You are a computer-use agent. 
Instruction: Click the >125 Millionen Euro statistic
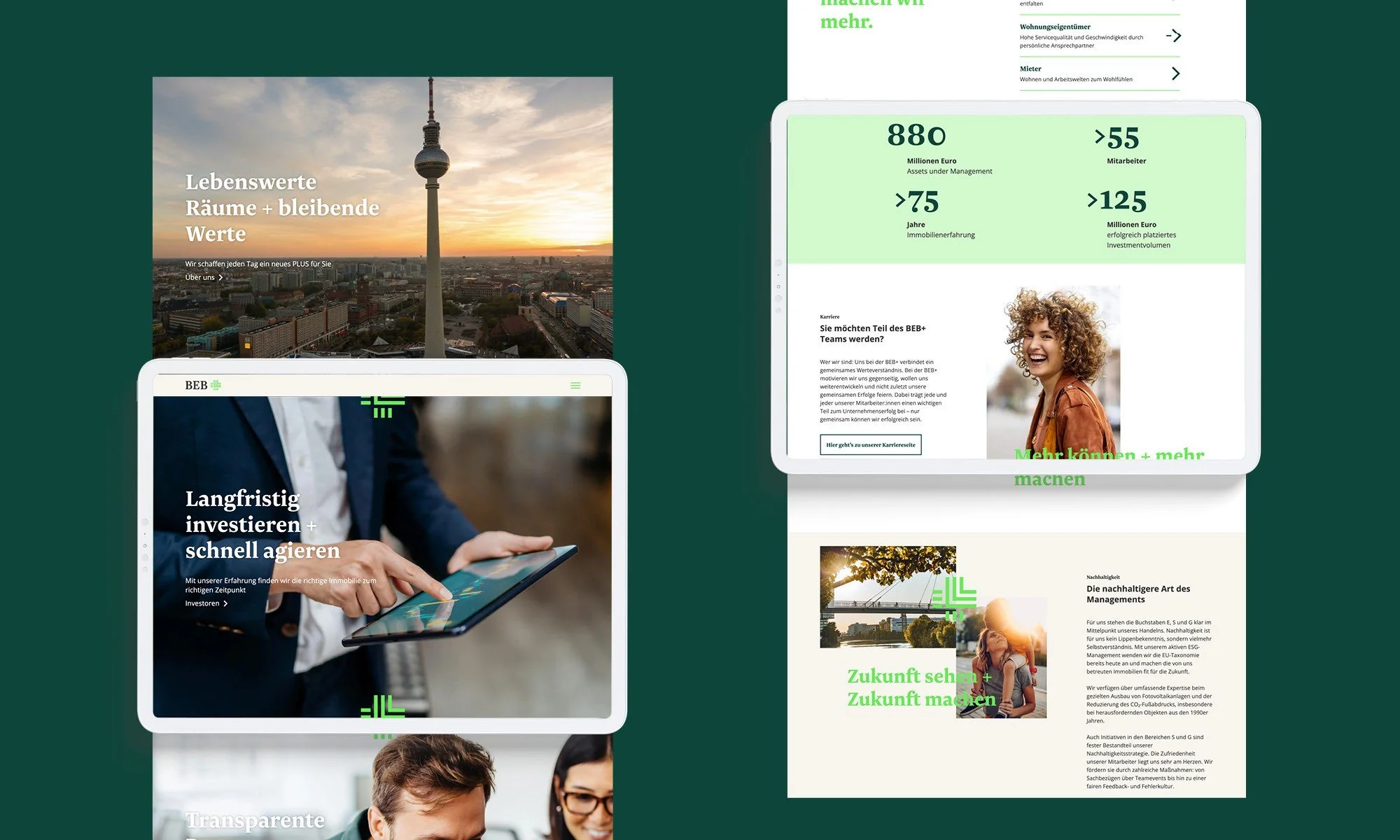[1118, 202]
